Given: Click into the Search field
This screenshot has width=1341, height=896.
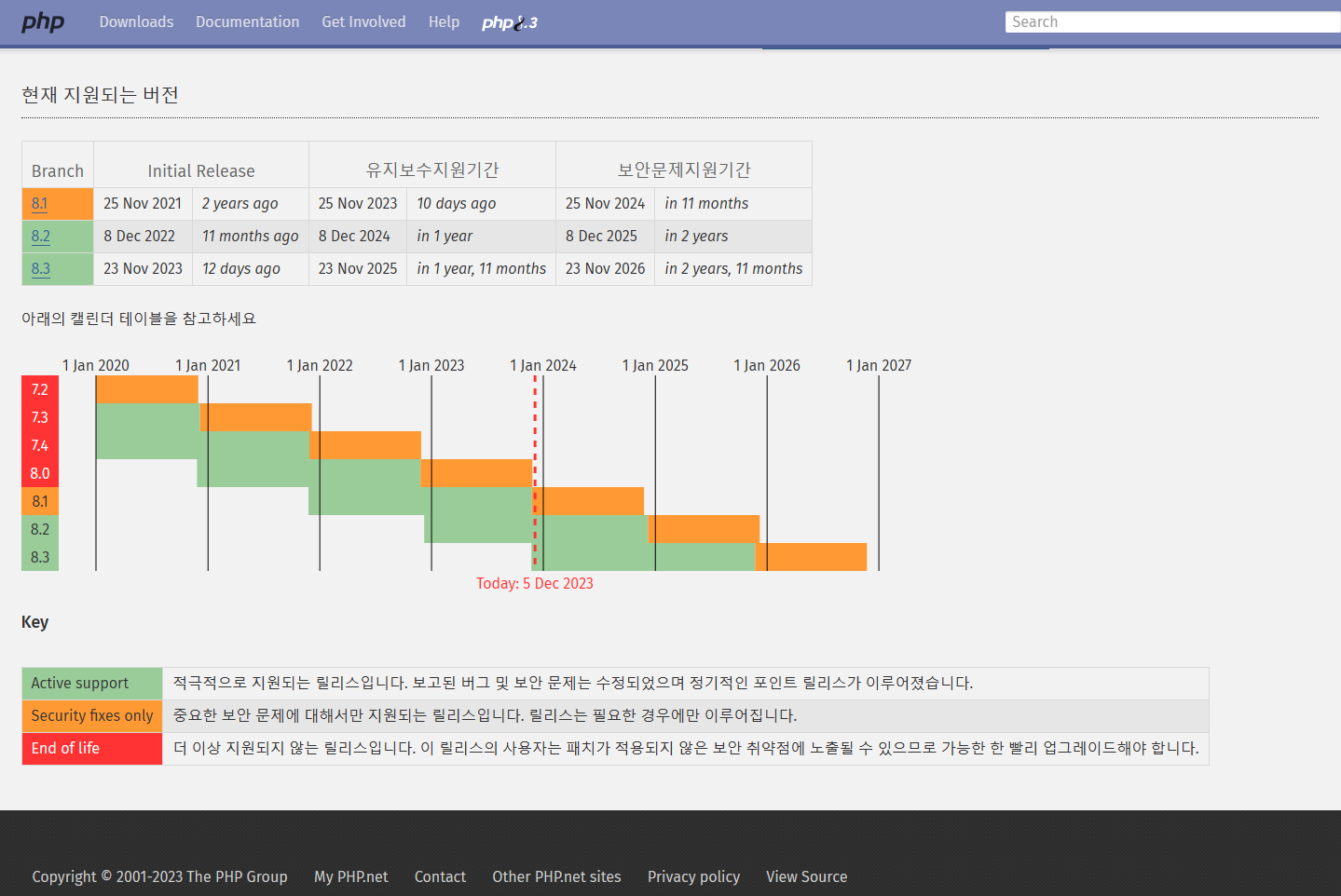Looking at the screenshot, I should (x=1170, y=22).
